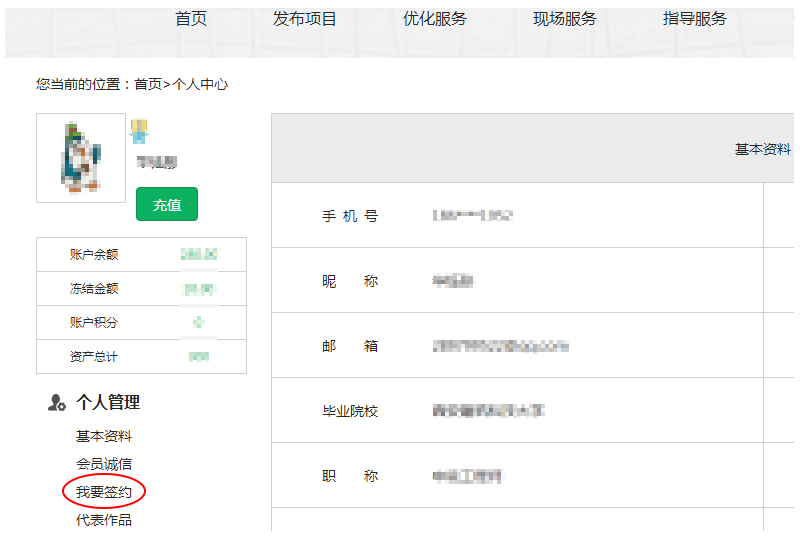Open the 发布项目 navigation item
800x539 pixels.
pos(305,19)
